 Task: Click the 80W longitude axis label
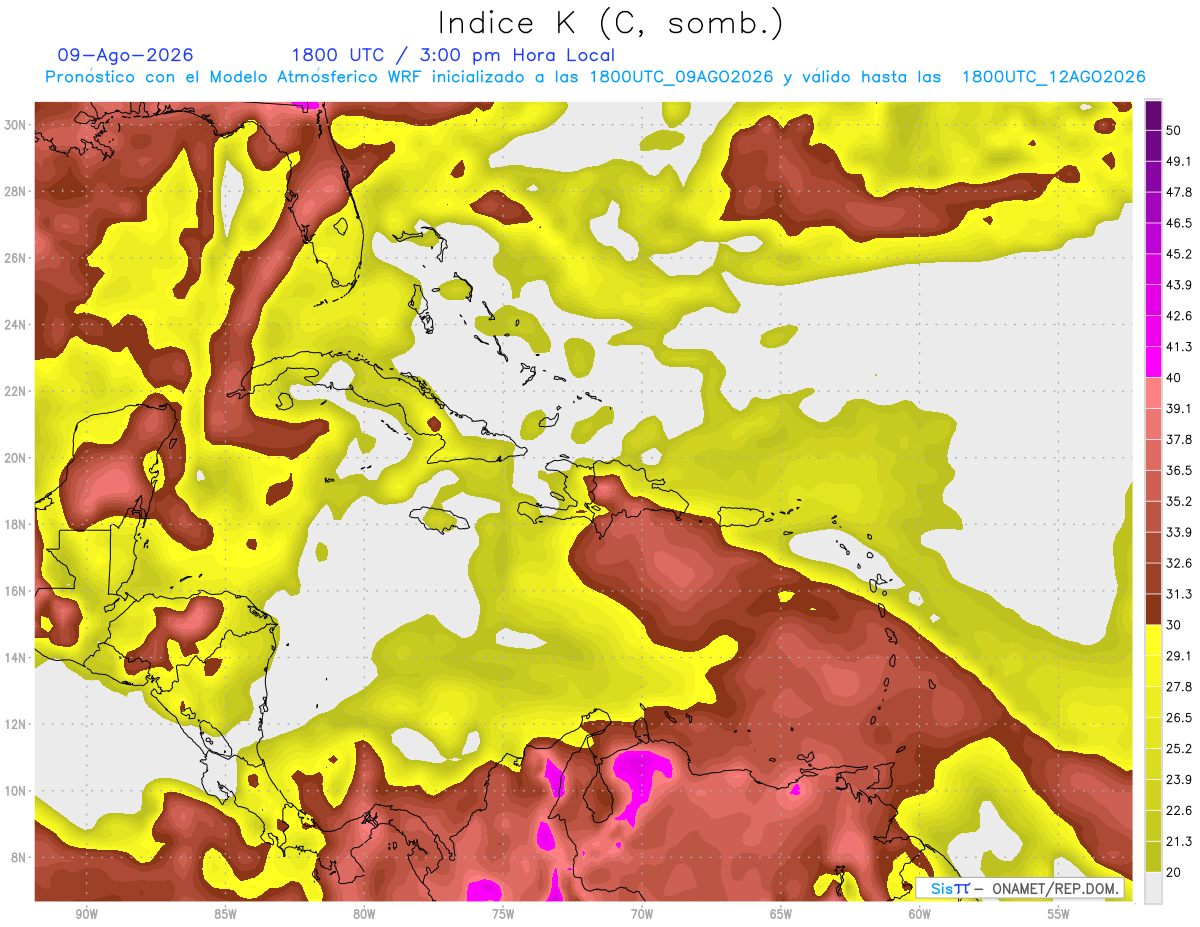pos(364,915)
